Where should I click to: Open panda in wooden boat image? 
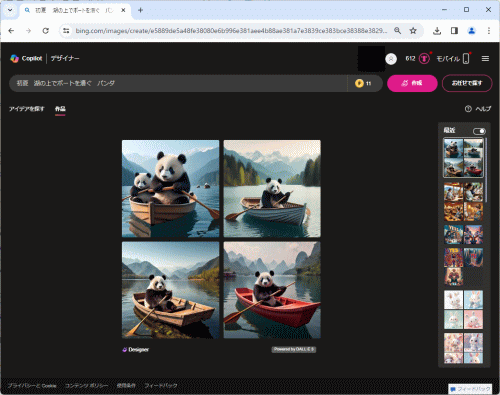coord(171,290)
